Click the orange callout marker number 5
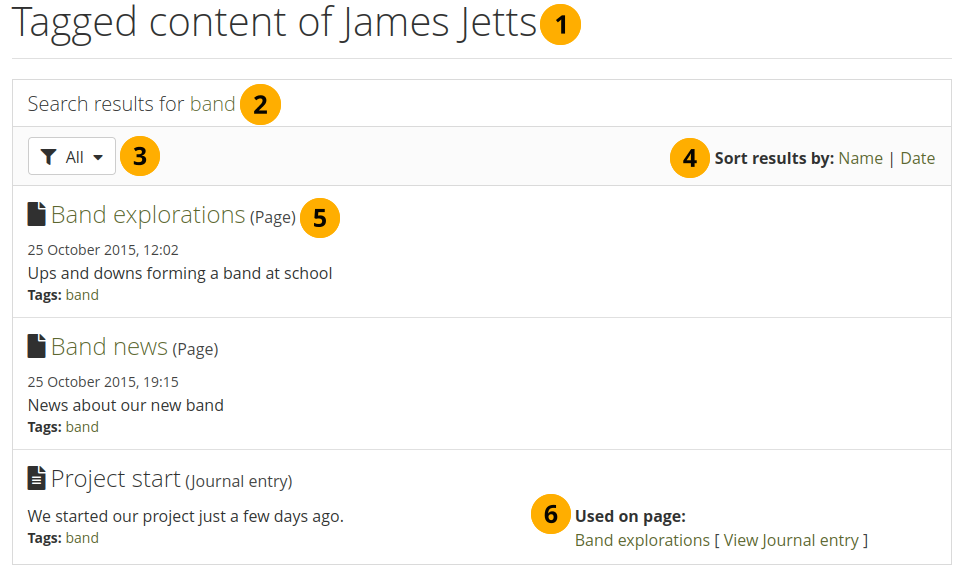The image size is (960, 575). pos(319,217)
